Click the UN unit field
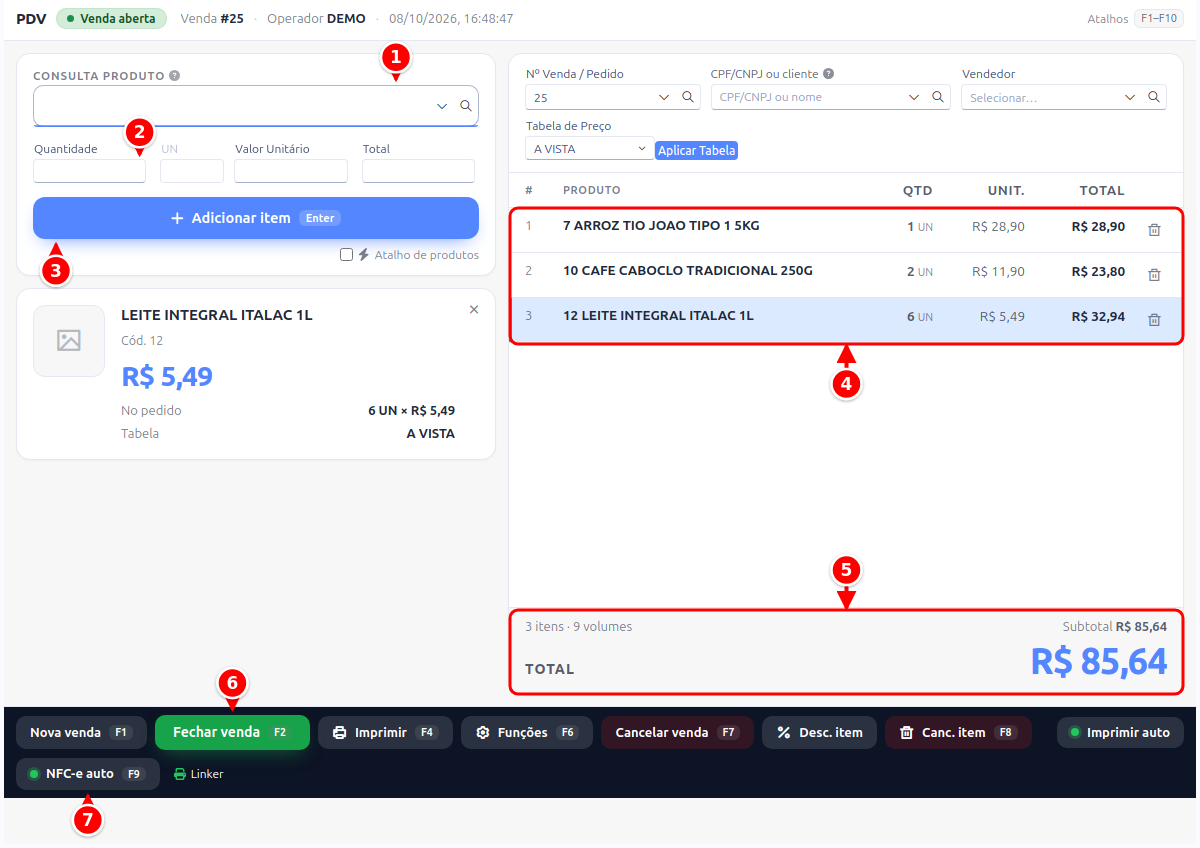Screen dimensions: 1200x848 point(192,171)
